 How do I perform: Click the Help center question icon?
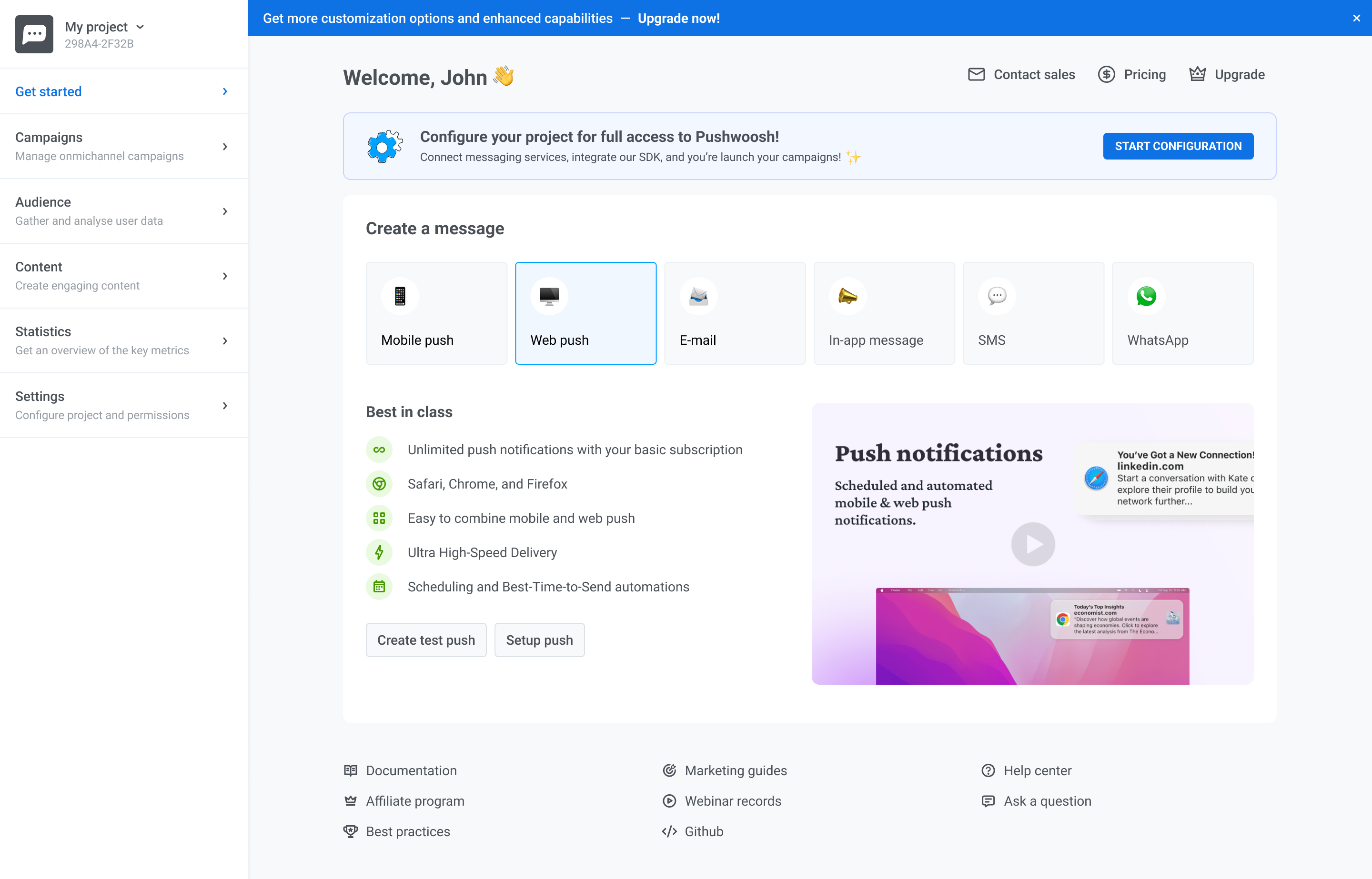coord(989,770)
